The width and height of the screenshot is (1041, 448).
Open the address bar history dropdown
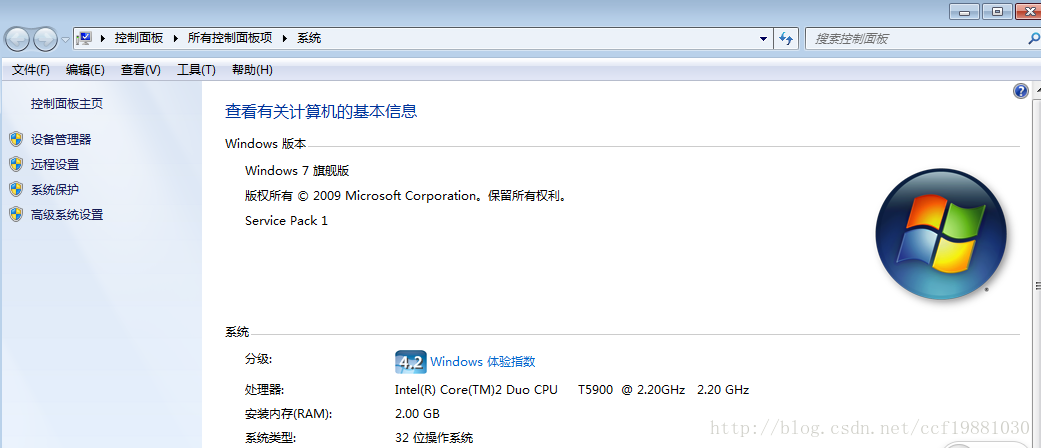763,39
